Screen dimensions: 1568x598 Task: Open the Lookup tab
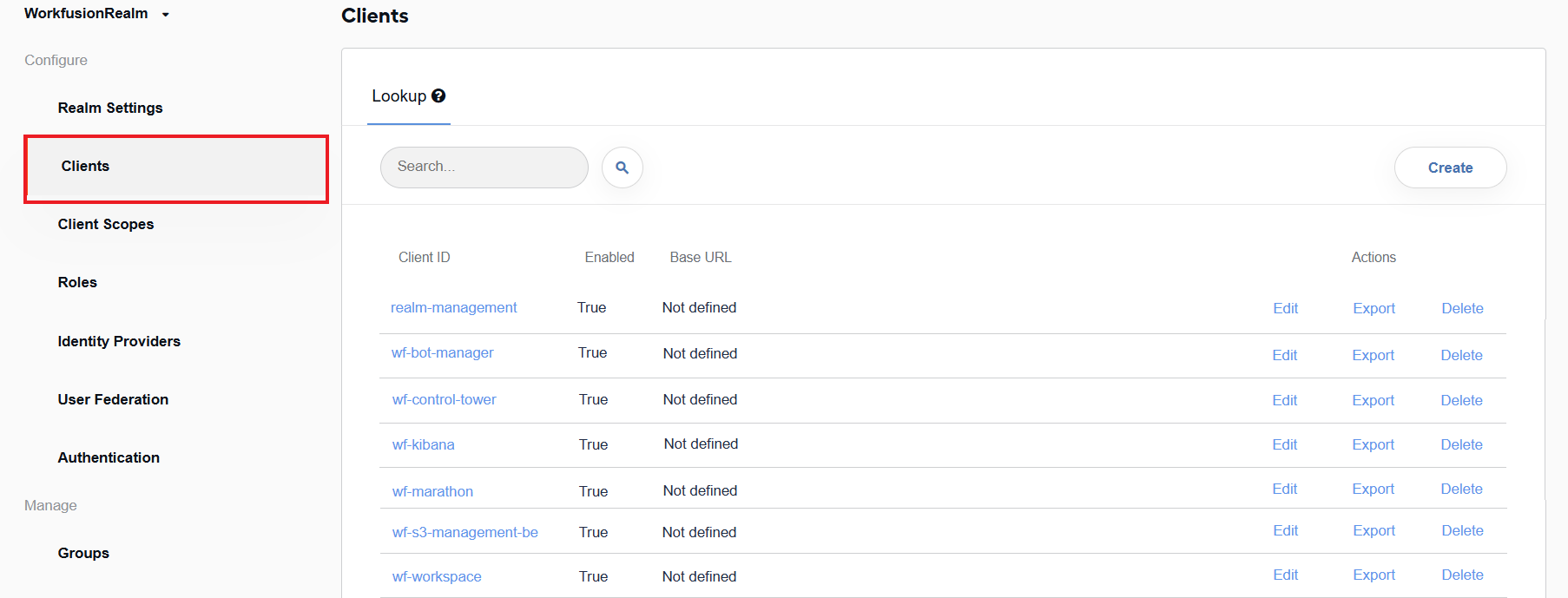coord(408,96)
